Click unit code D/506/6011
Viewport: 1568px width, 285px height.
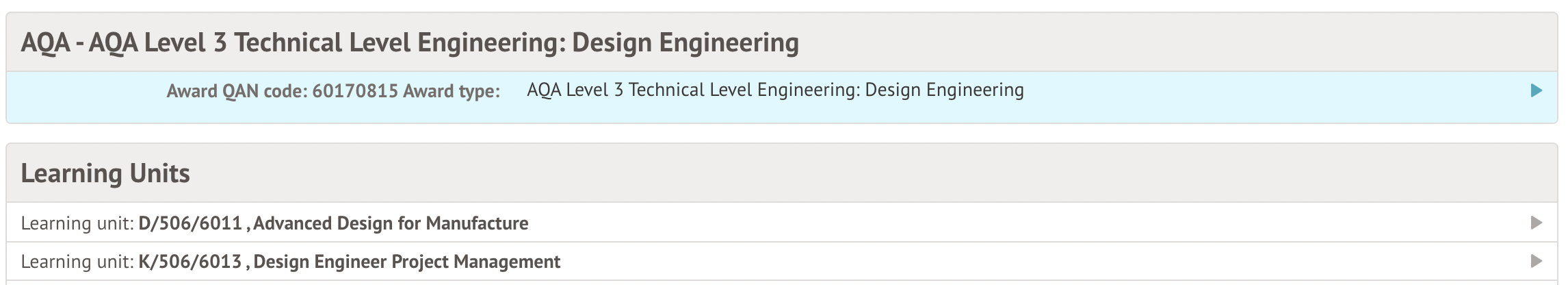[x=190, y=223]
